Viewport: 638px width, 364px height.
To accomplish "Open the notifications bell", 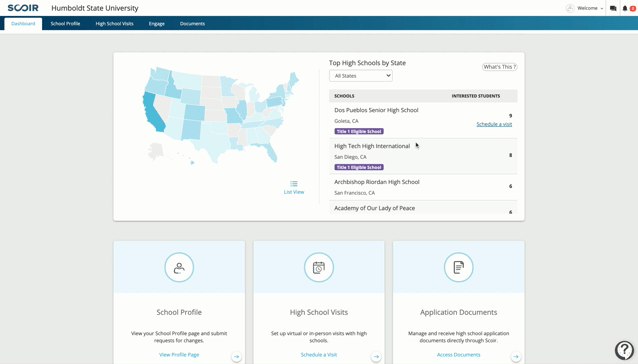I will [625, 8].
